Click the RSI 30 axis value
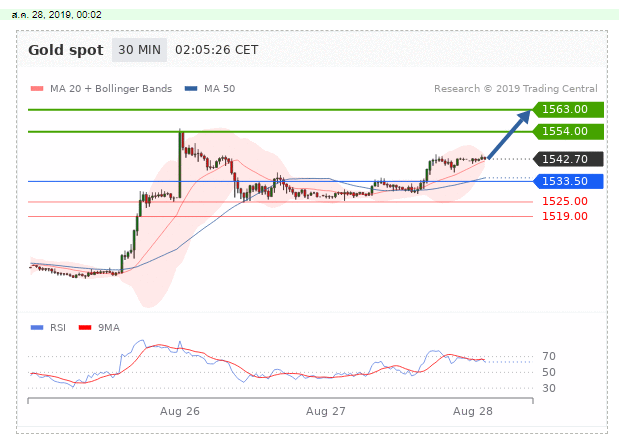 [549, 389]
